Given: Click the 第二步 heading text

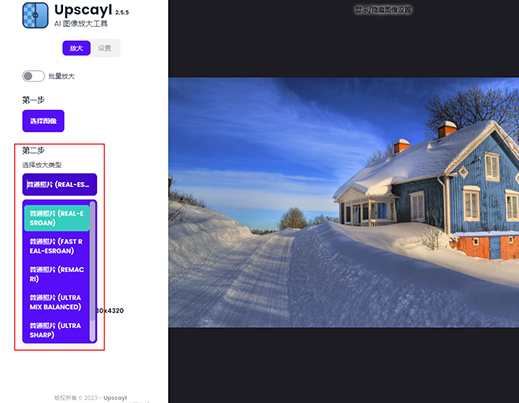Looking at the screenshot, I should tap(33, 150).
